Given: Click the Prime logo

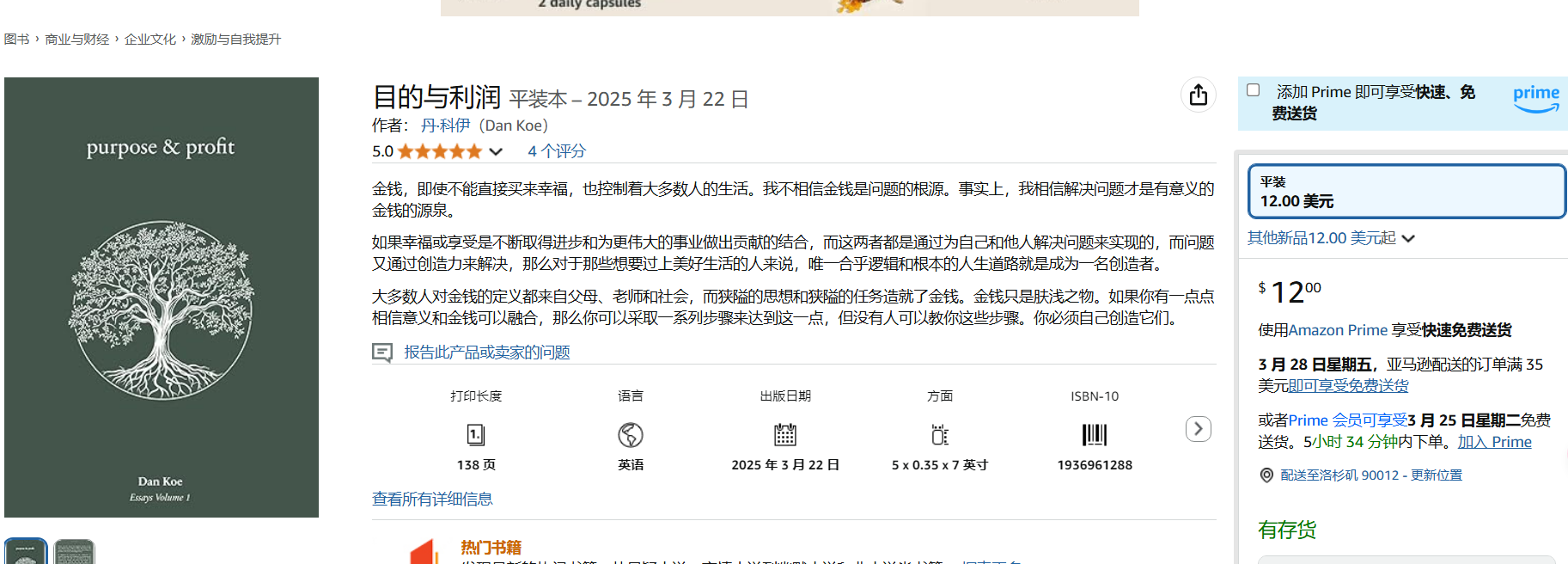Looking at the screenshot, I should point(1535,98).
